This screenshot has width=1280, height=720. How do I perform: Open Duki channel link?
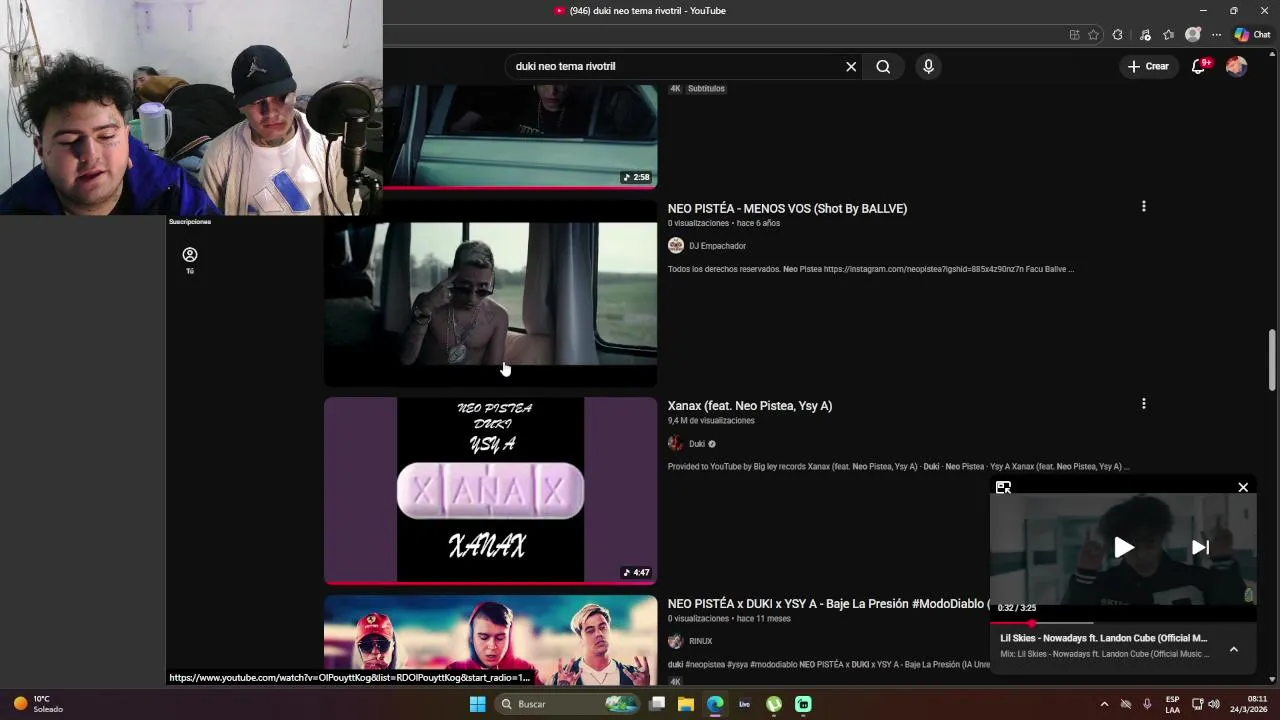[697, 444]
